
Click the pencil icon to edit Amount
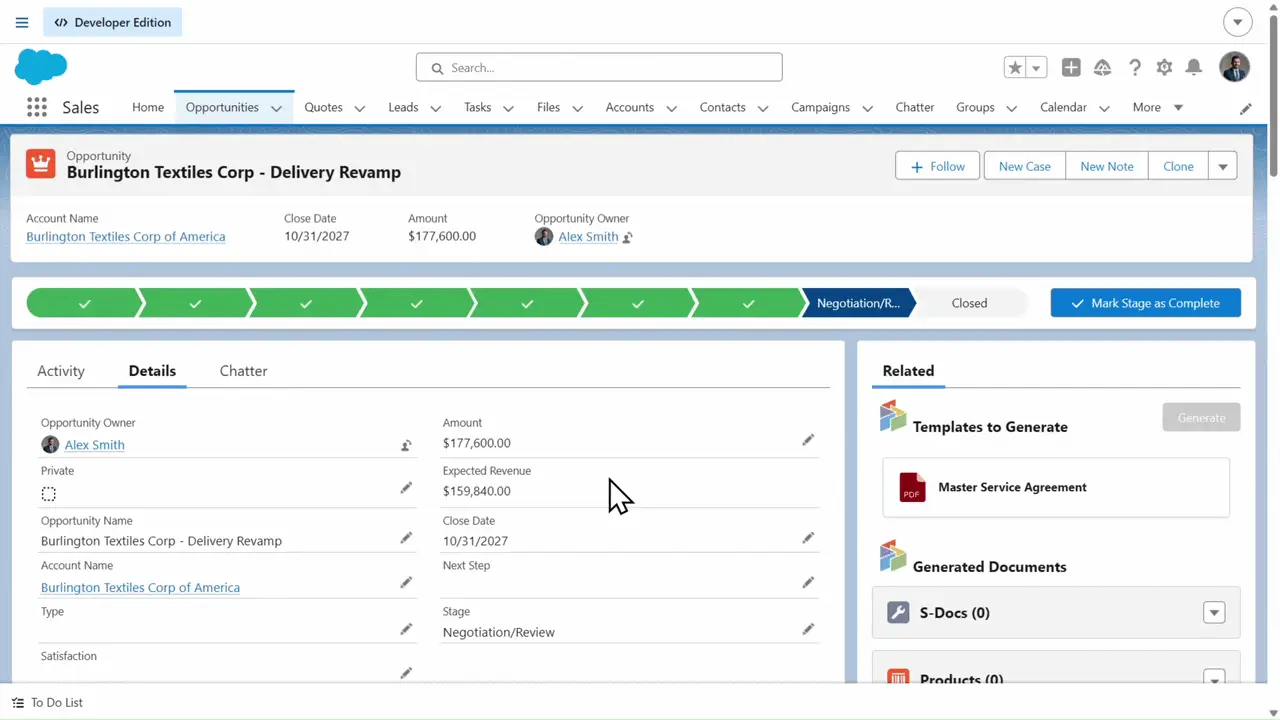click(808, 440)
